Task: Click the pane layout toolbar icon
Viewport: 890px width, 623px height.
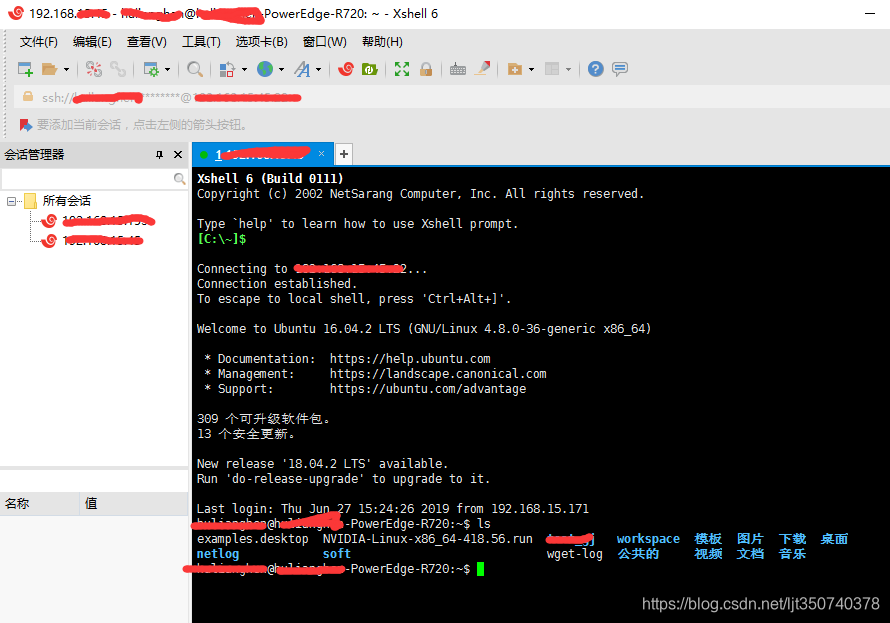Action: click(x=552, y=69)
